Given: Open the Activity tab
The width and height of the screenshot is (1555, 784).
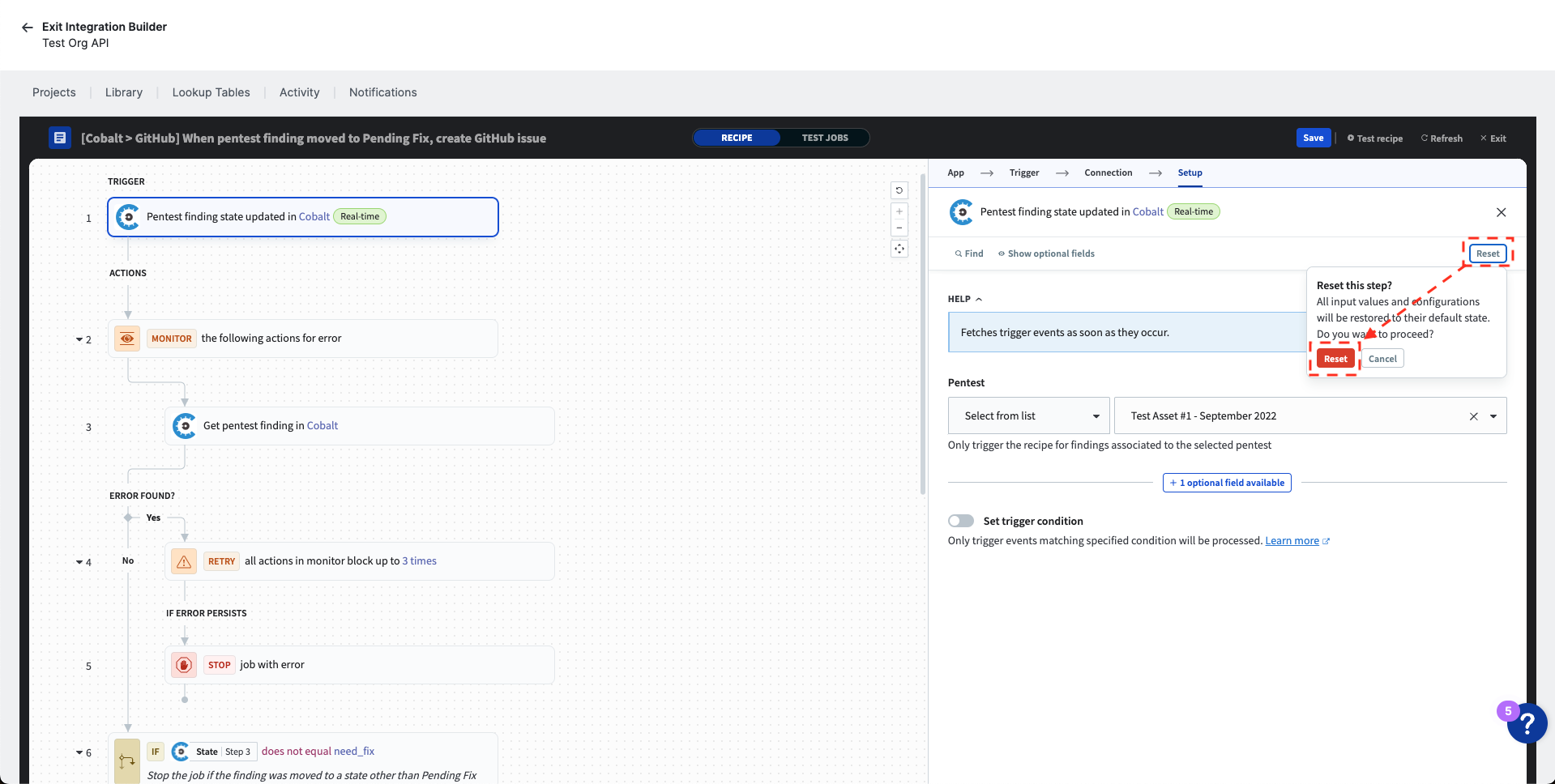Looking at the screenshot, I should click(300, 92).
